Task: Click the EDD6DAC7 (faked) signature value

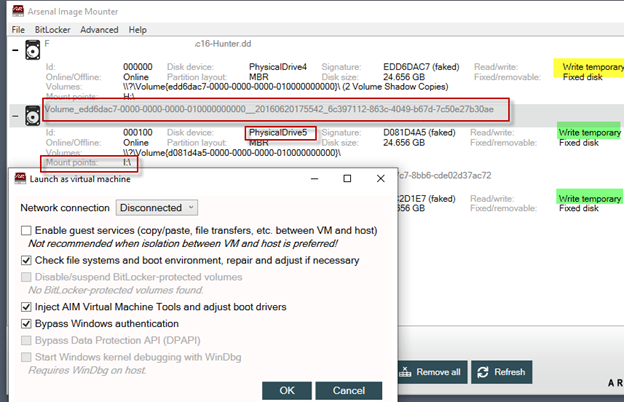Action: (421, 67)
